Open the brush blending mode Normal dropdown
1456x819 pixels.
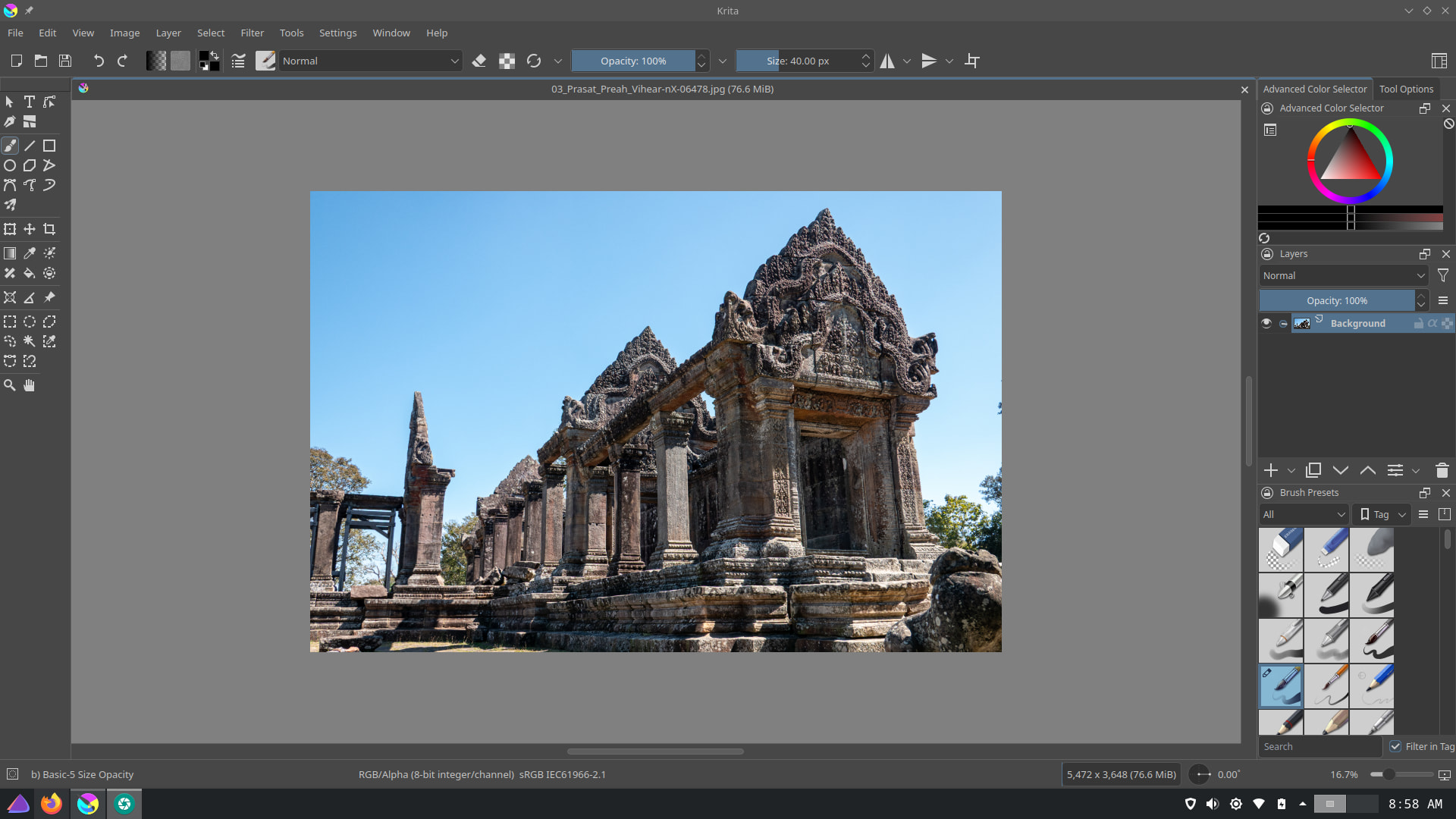370,61
